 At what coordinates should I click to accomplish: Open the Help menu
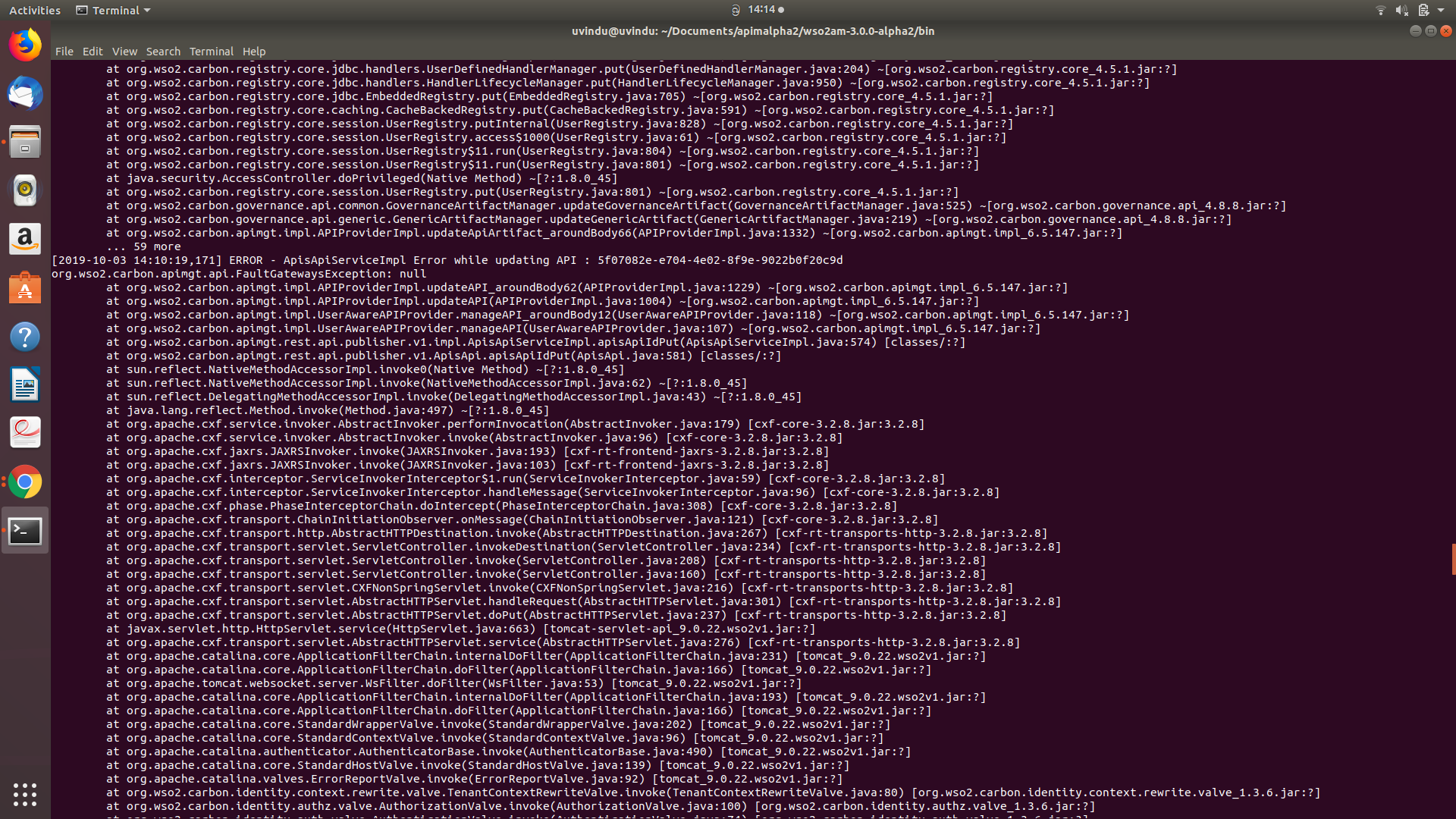click(254, 52)
